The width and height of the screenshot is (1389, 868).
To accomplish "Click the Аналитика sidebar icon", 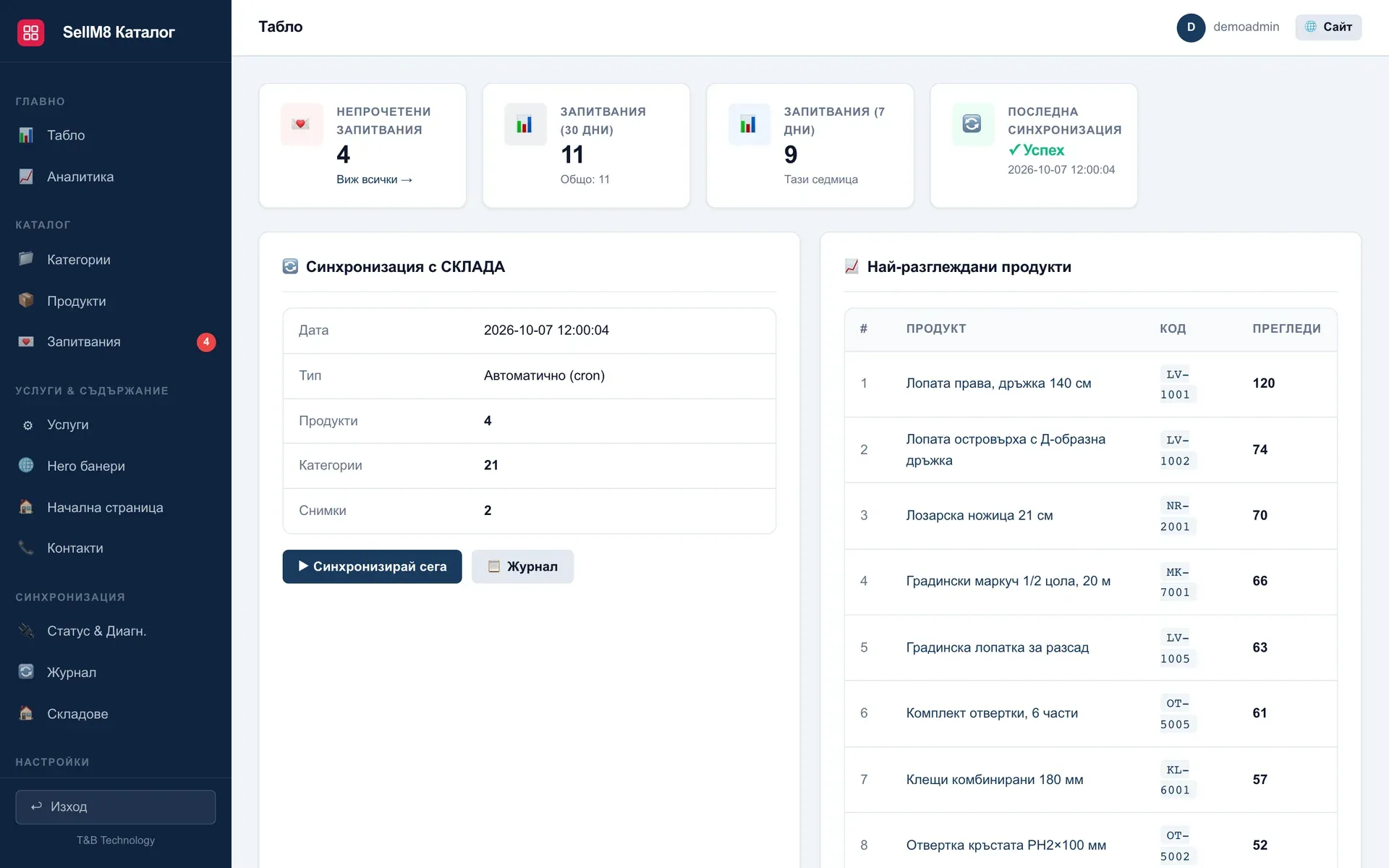I will 26,176.
